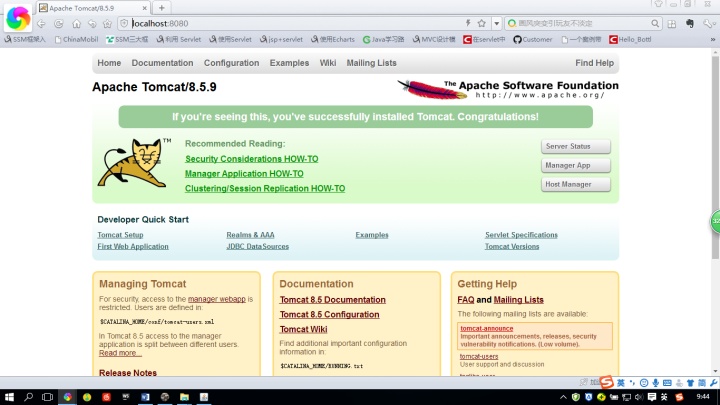This screenshot has height=405, width=720.
Task: Open the Documentation nav item
Action: click(162, 63)
